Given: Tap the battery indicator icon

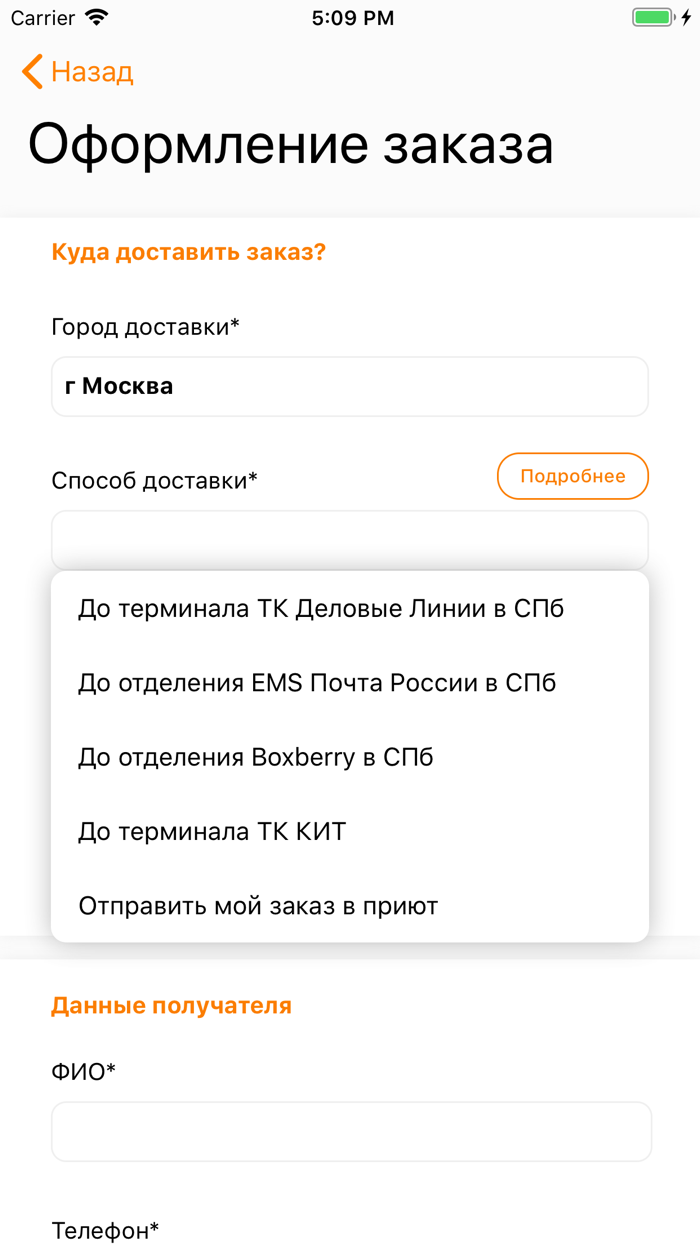Looking at the screenshot, I should (655, 16).
